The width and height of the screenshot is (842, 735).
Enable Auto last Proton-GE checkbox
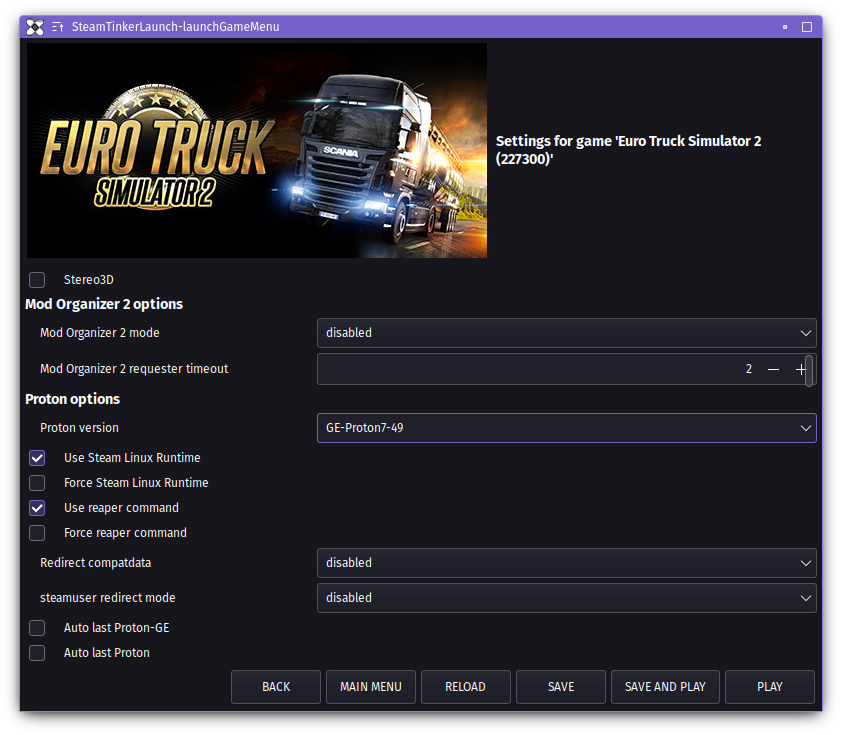[x=37, y=628]
